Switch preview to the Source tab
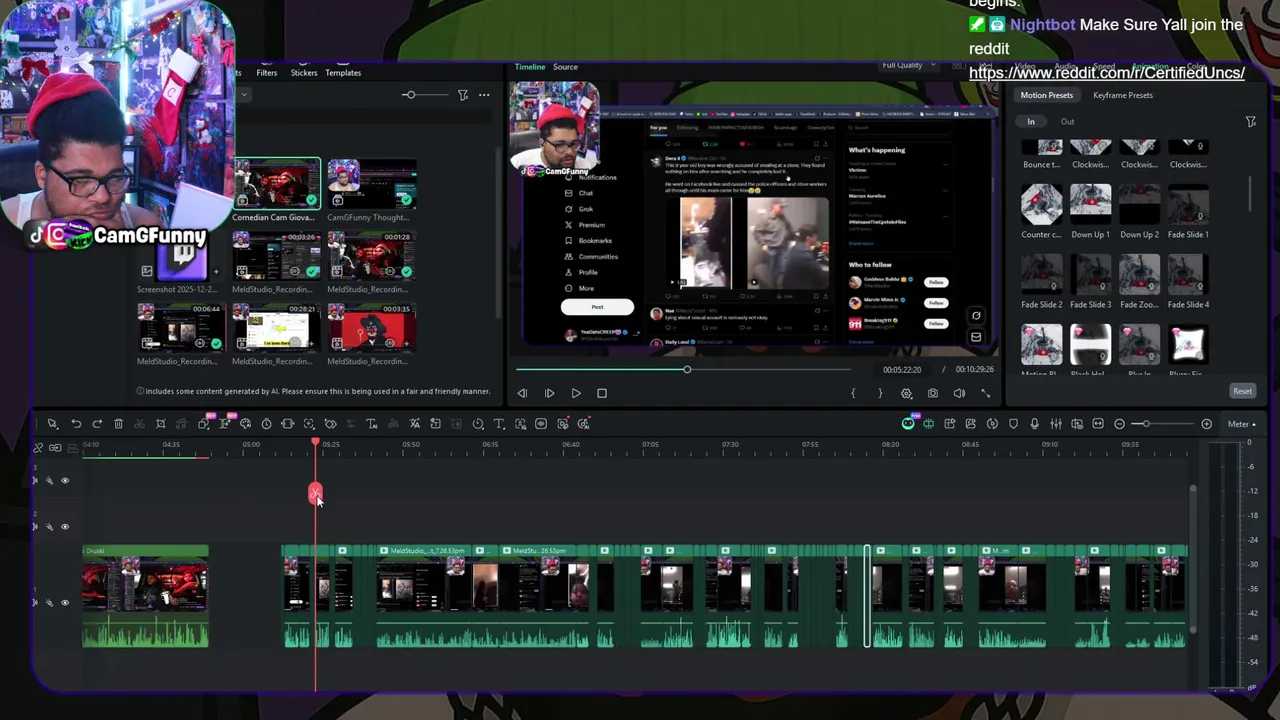This screenshot has height=720, width=1280. click(x=565, y=67)
